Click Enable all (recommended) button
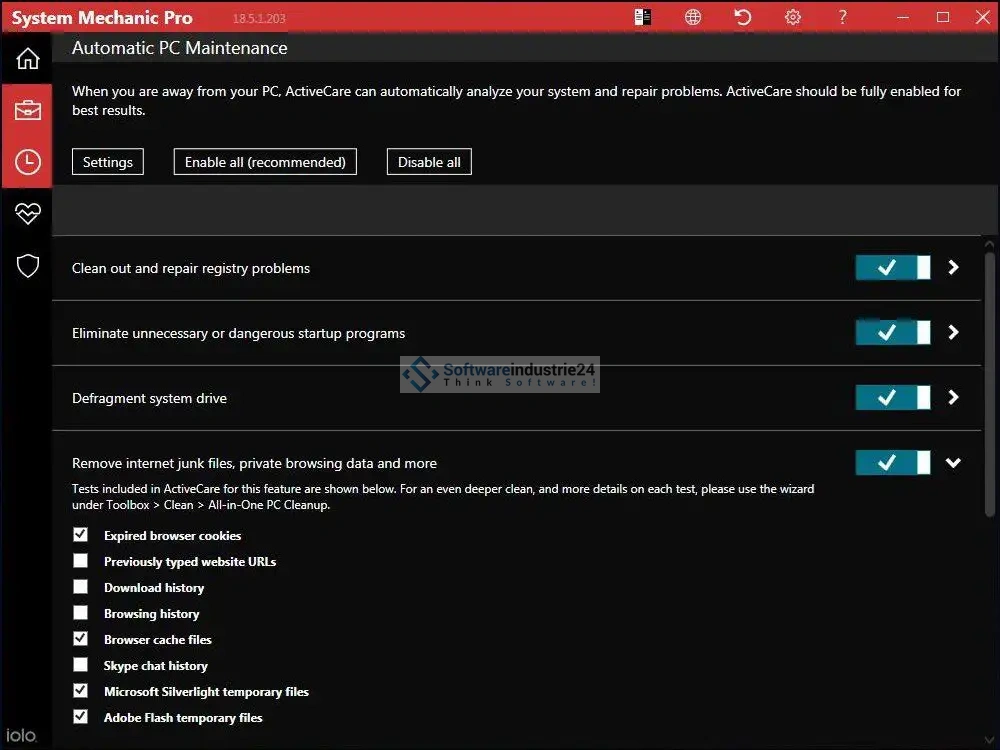Image resolution: width=1000 pixels, height=750 pixels. click(x=265, y=162)
